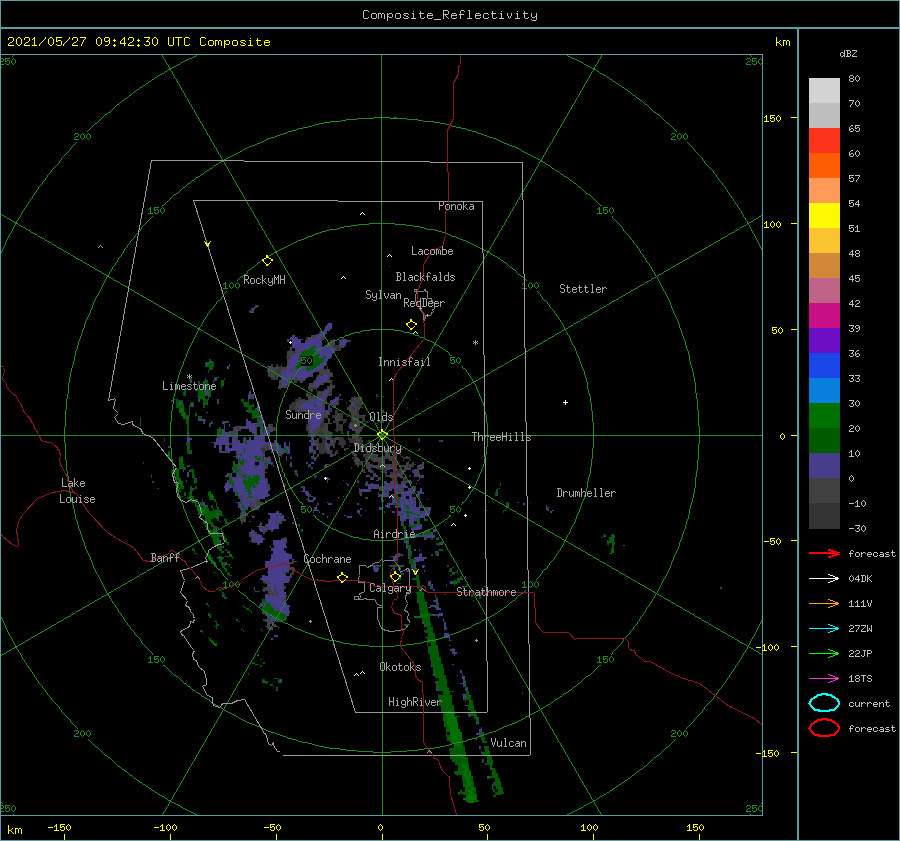Click the dBZ legend heading
The width and height of the screenshot is (900, 841).
[x=848, y=53]
